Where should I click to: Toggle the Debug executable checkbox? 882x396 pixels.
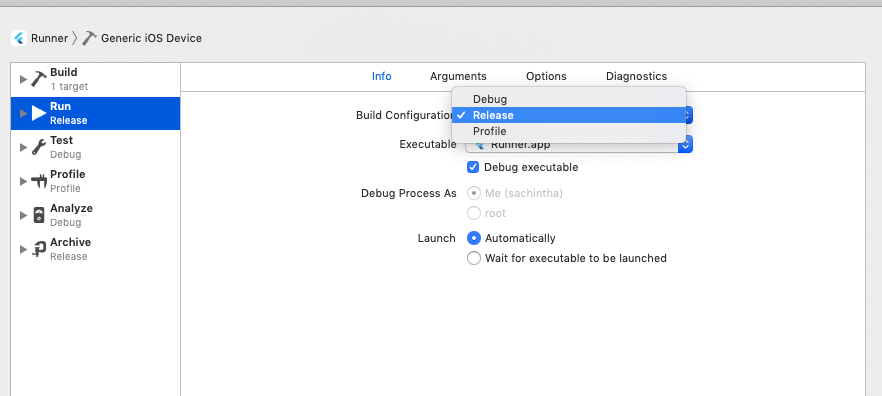[474, 167]
